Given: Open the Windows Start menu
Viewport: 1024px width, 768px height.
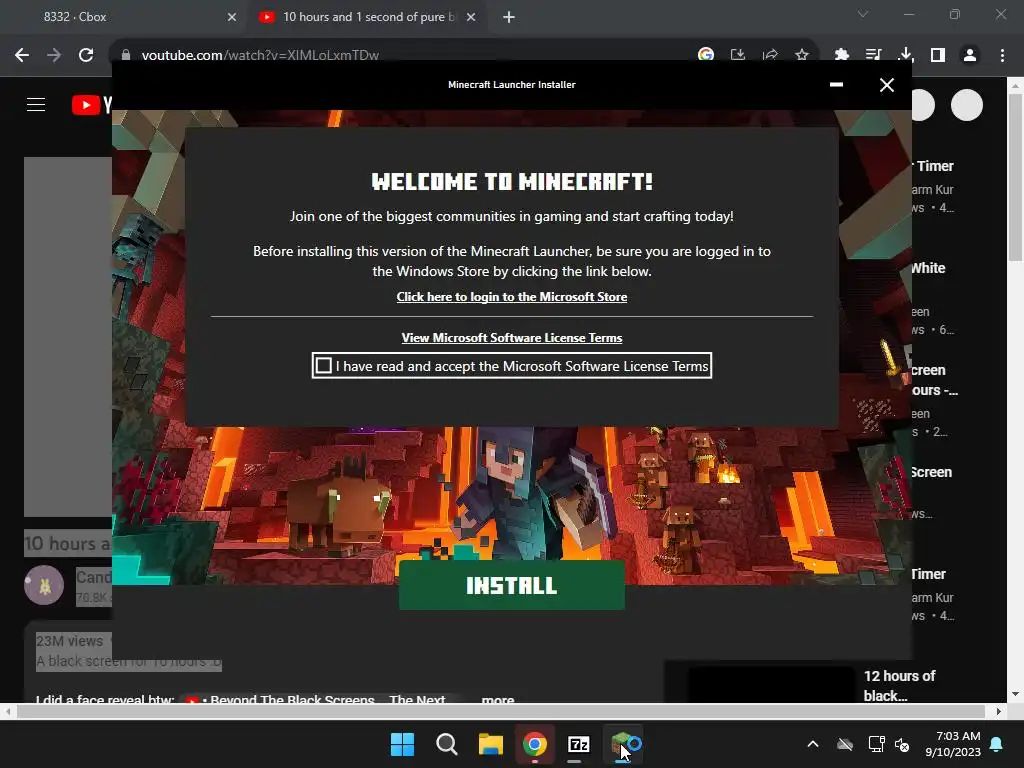Looking at the screenshot, I should (402, 744).
